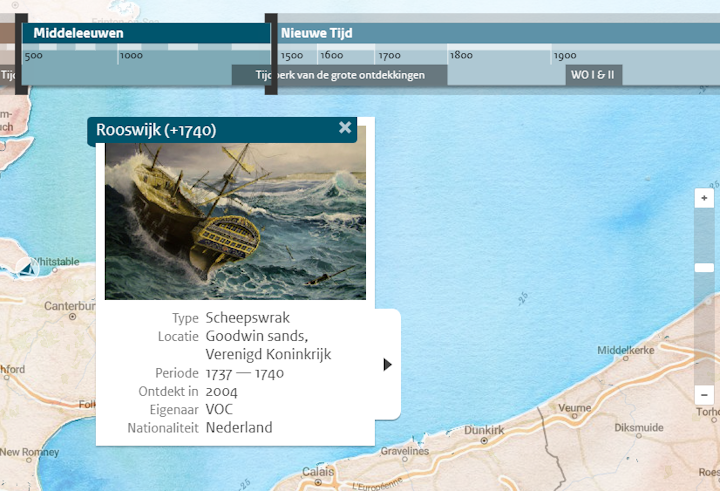Click the shipwreck marker near Whitstable
Image resolution: width=720 pixels, height=491 pixels.
coord(28,268)
